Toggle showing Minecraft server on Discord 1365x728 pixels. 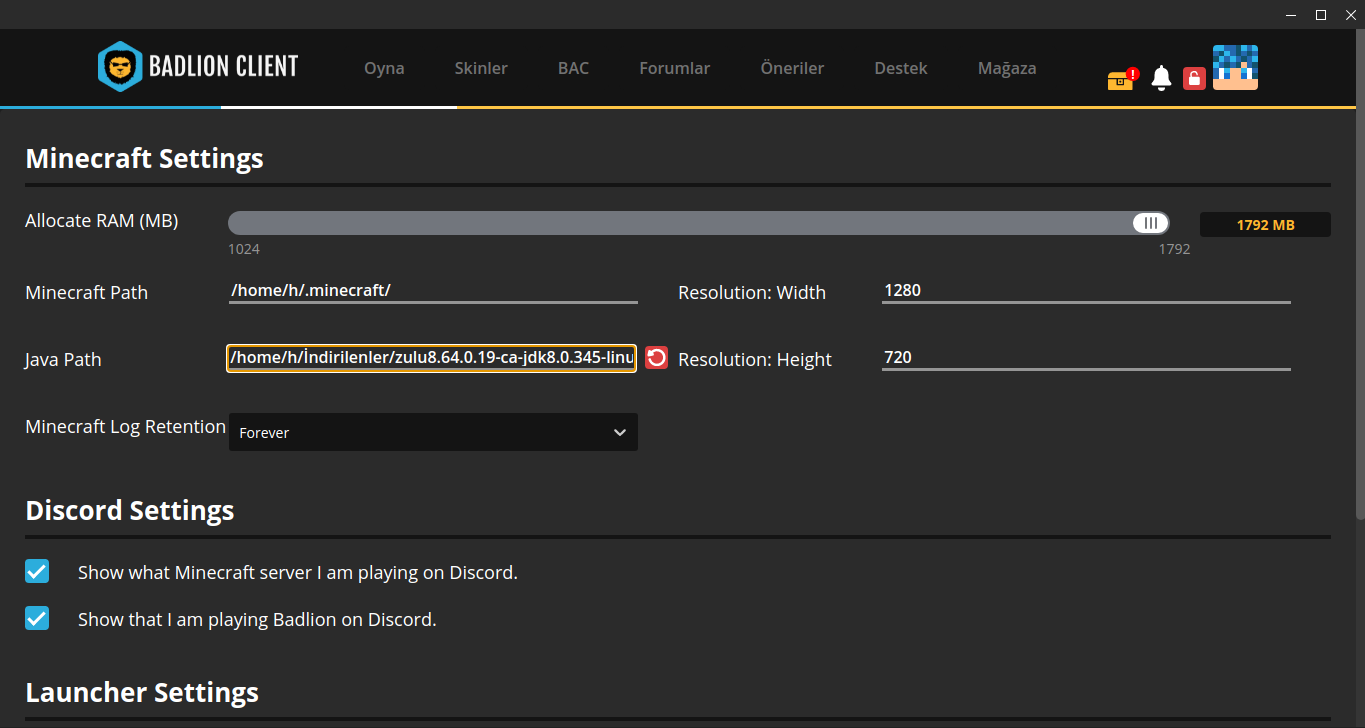click(37, 571)
